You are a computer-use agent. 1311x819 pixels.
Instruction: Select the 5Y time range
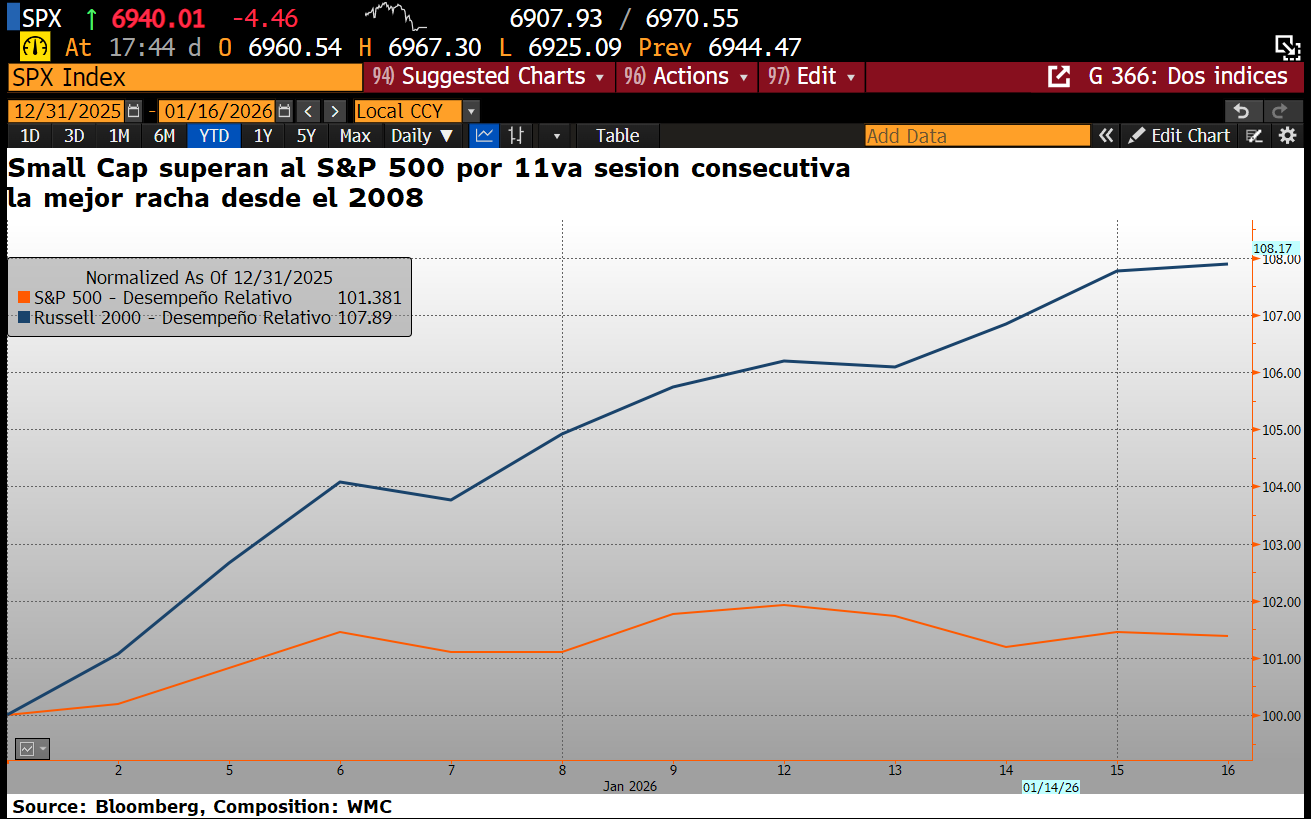pyautogui.click(x=306, y=135)
